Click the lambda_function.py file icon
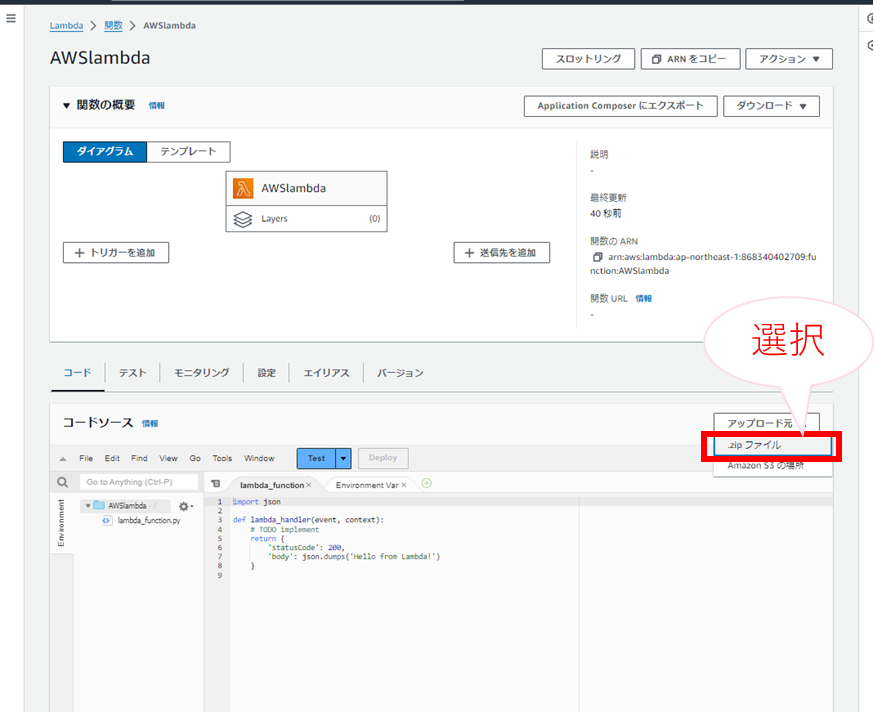Image resolution: width=875 pixels, height=712 pixels. [x=107, y=521]
